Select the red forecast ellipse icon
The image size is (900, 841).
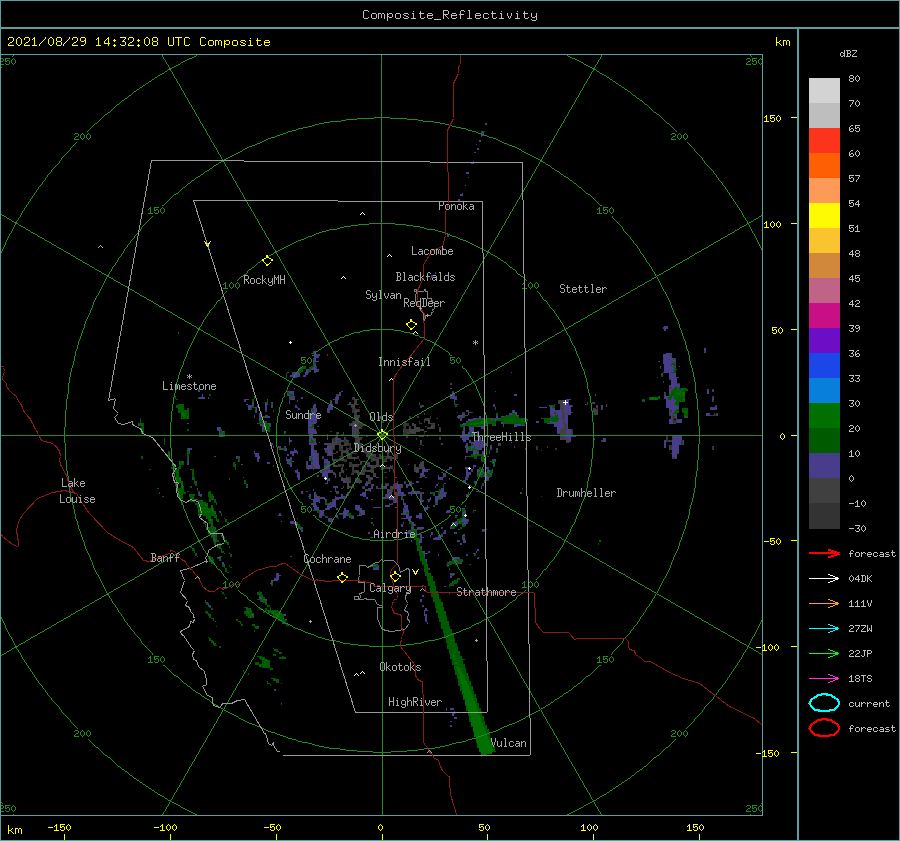[x=824, y=728]
